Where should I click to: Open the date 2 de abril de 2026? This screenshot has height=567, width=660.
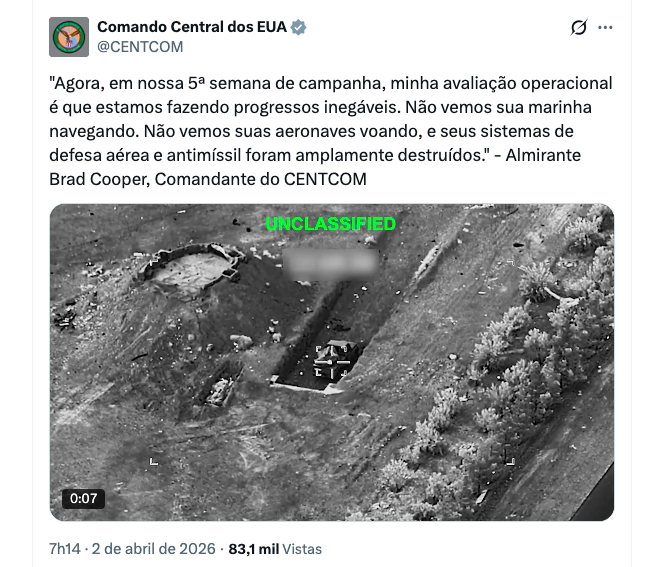coord(154,549)
